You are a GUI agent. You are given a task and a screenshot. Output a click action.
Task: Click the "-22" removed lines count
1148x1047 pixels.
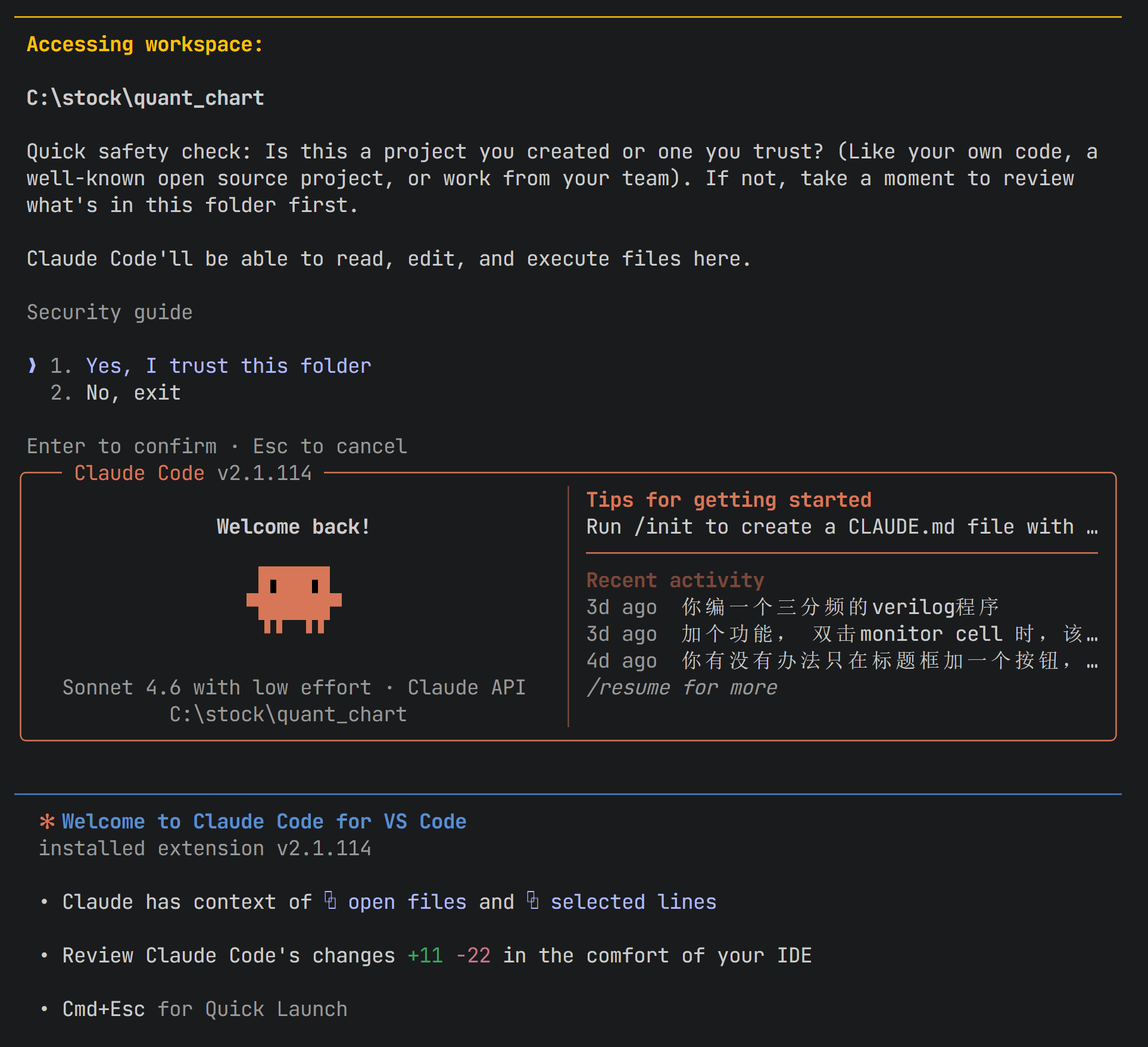tap(473, 955)
